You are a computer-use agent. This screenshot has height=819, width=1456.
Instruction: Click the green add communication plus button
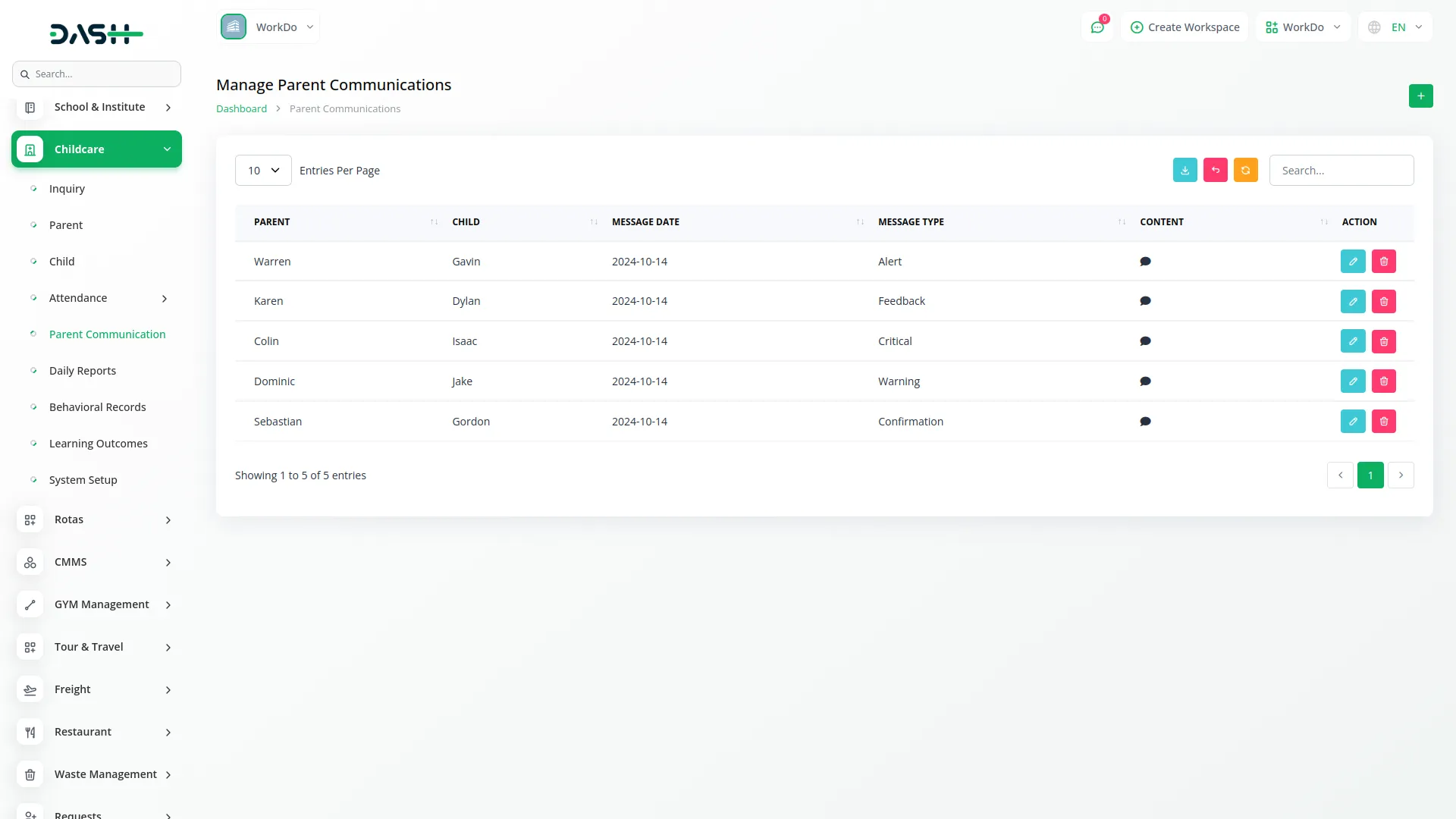tap(1420, 96)
